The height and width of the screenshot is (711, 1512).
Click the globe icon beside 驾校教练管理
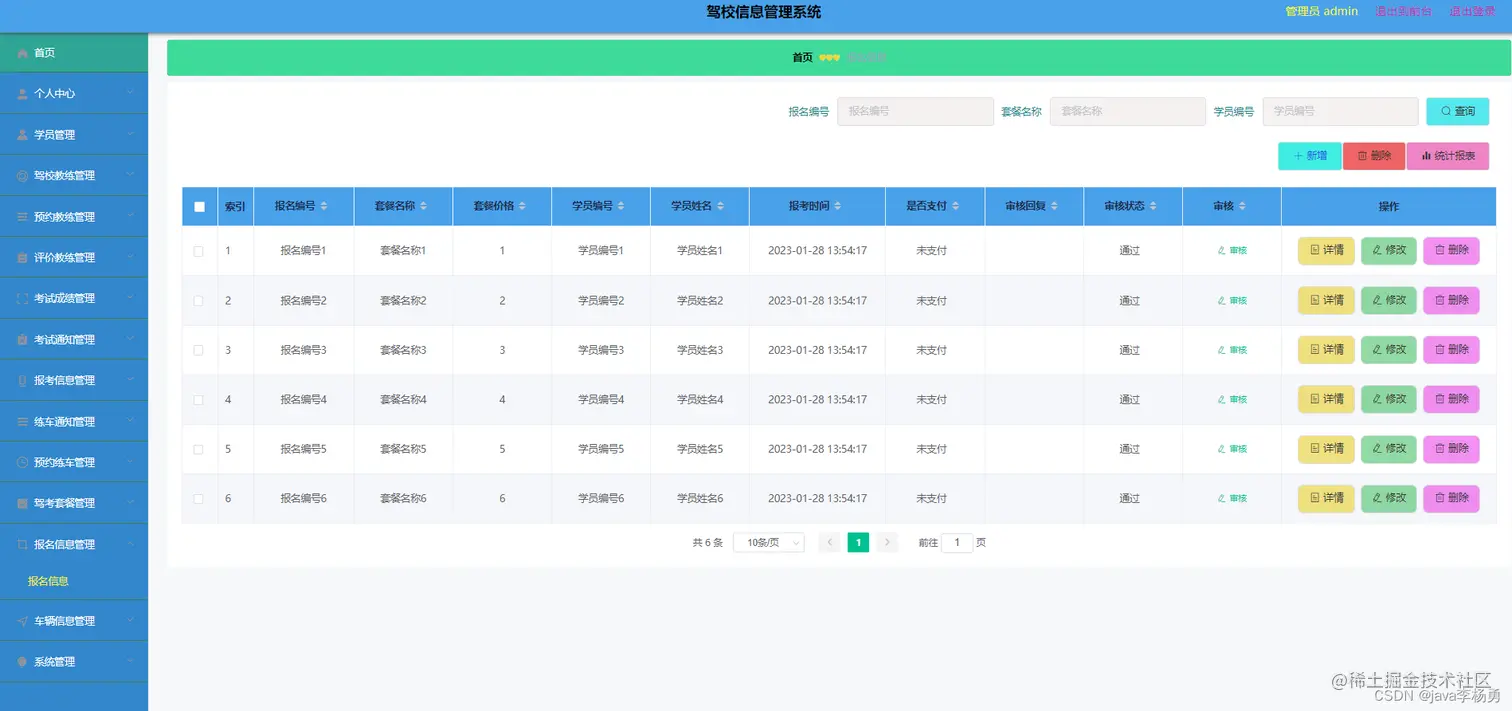click(x=22, y=176)
